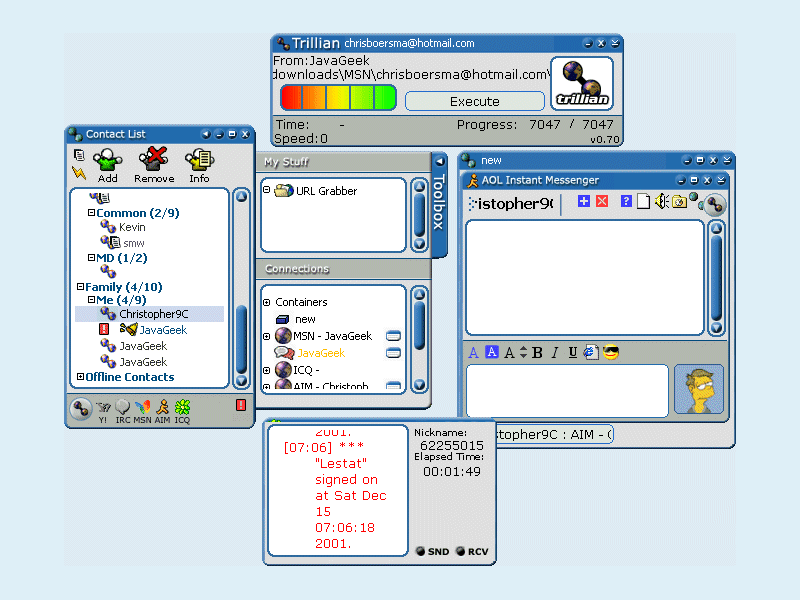Collapse the MD (1/2) group
800x600 pixels.
click(x=91, y=258)
